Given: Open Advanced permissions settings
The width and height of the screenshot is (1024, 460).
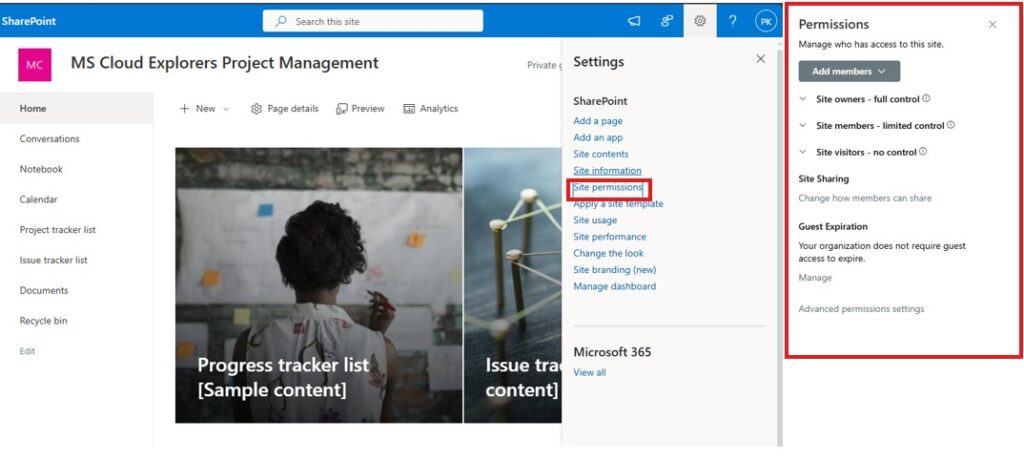Looking at the screenshot, I should click(x=861, y=308).
